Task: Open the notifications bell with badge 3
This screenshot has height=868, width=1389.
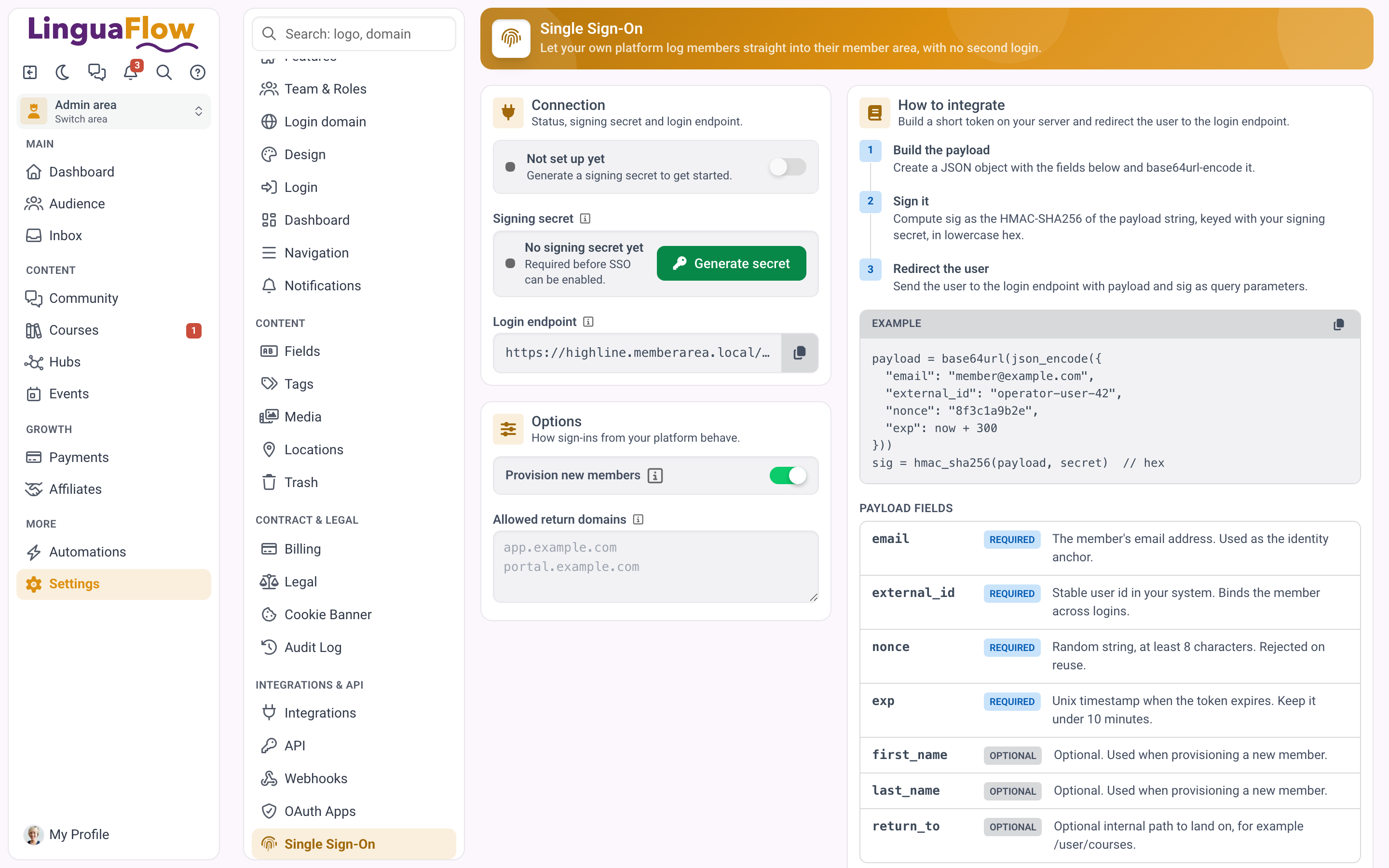Action: coord(131,72)
